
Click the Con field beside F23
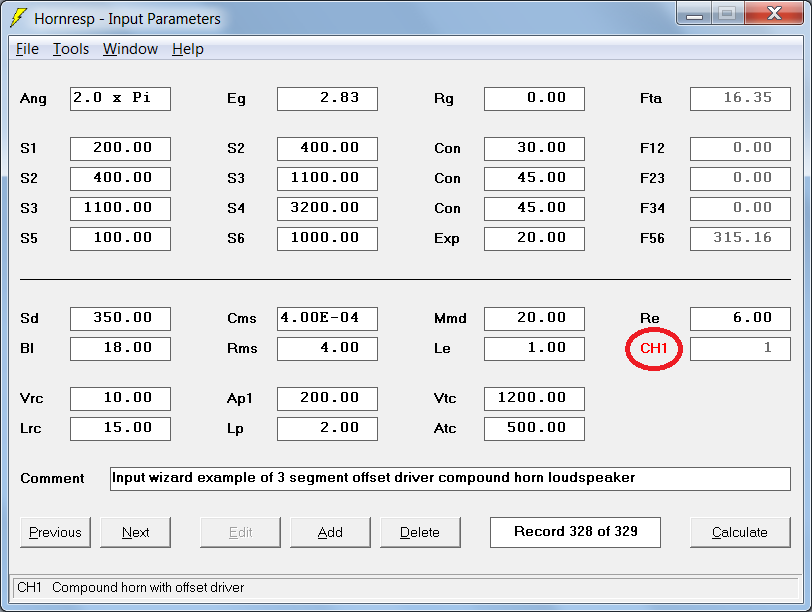coord(534,179)
